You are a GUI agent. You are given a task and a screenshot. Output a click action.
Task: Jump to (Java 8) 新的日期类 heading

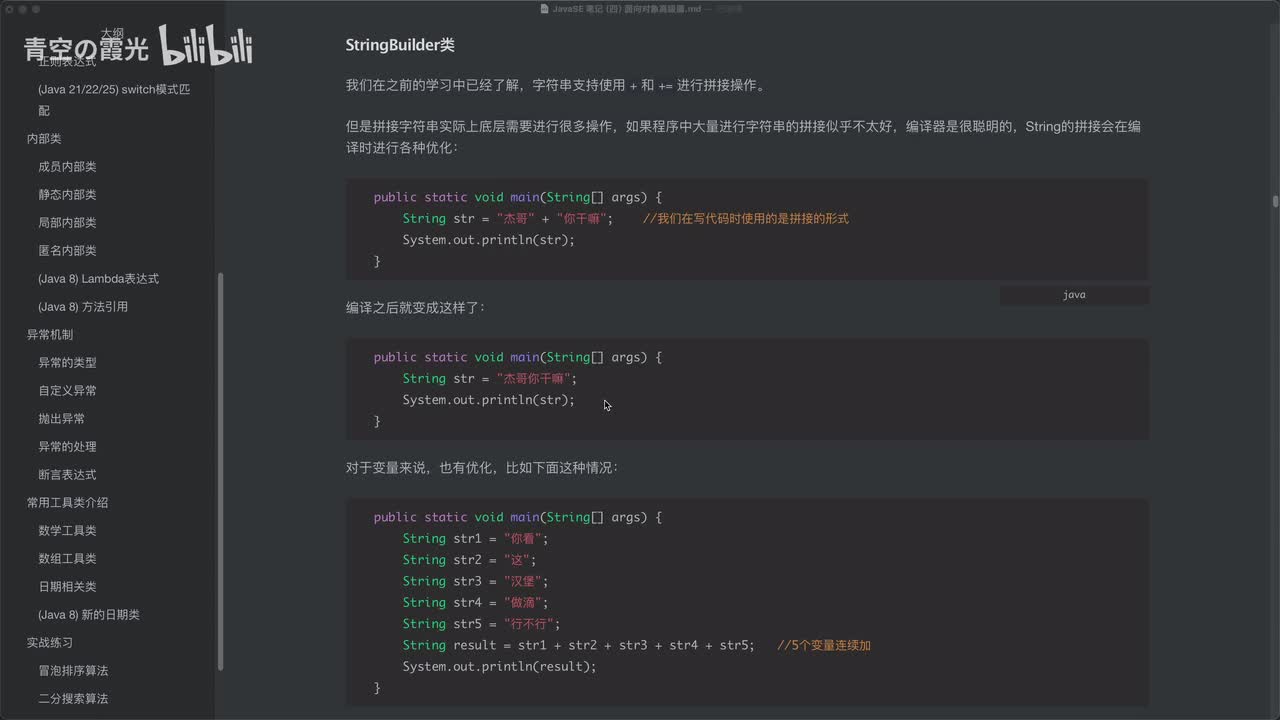click(89, 615)
